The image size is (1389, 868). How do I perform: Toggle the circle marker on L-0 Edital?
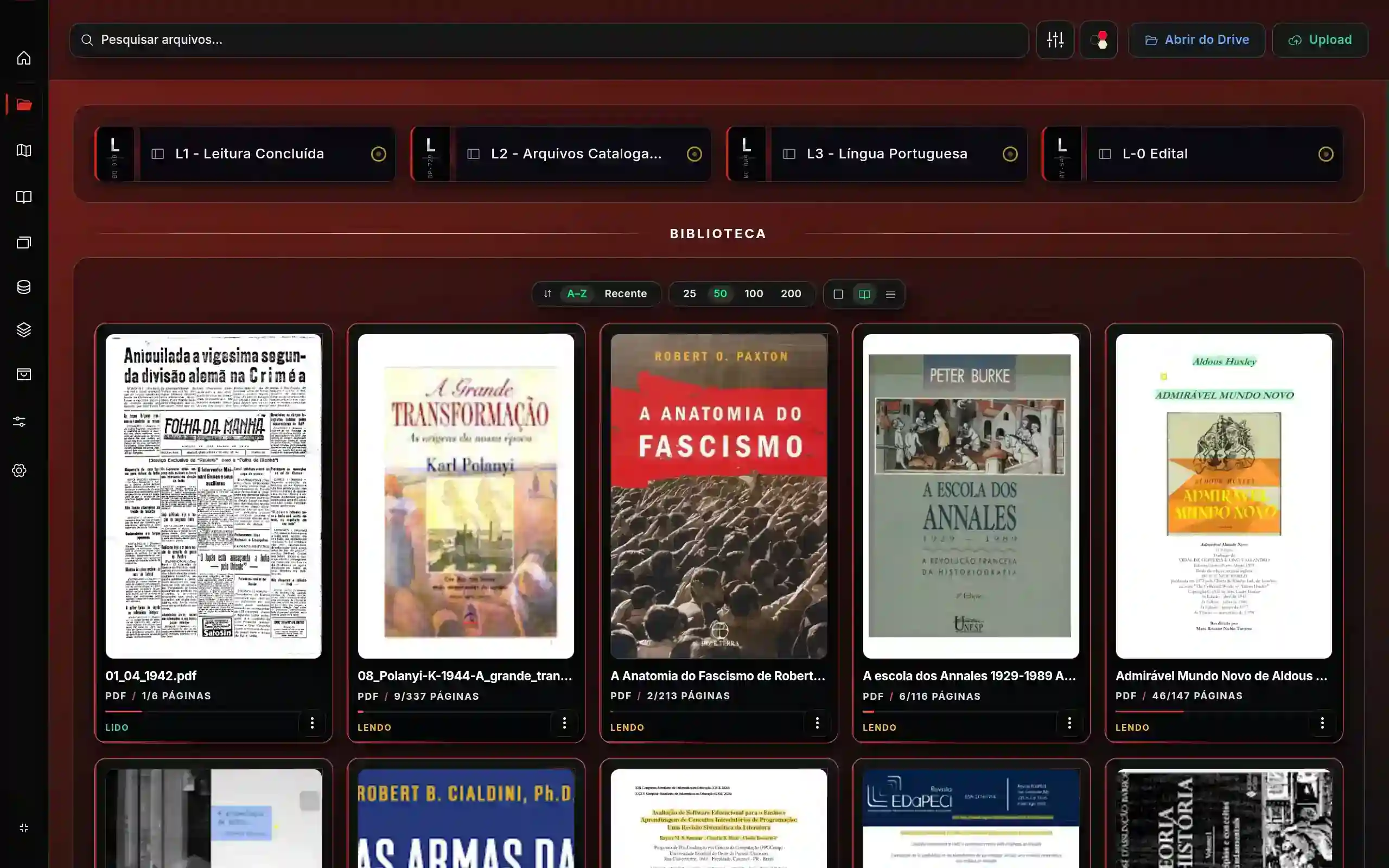click(x=1326, y=154)
